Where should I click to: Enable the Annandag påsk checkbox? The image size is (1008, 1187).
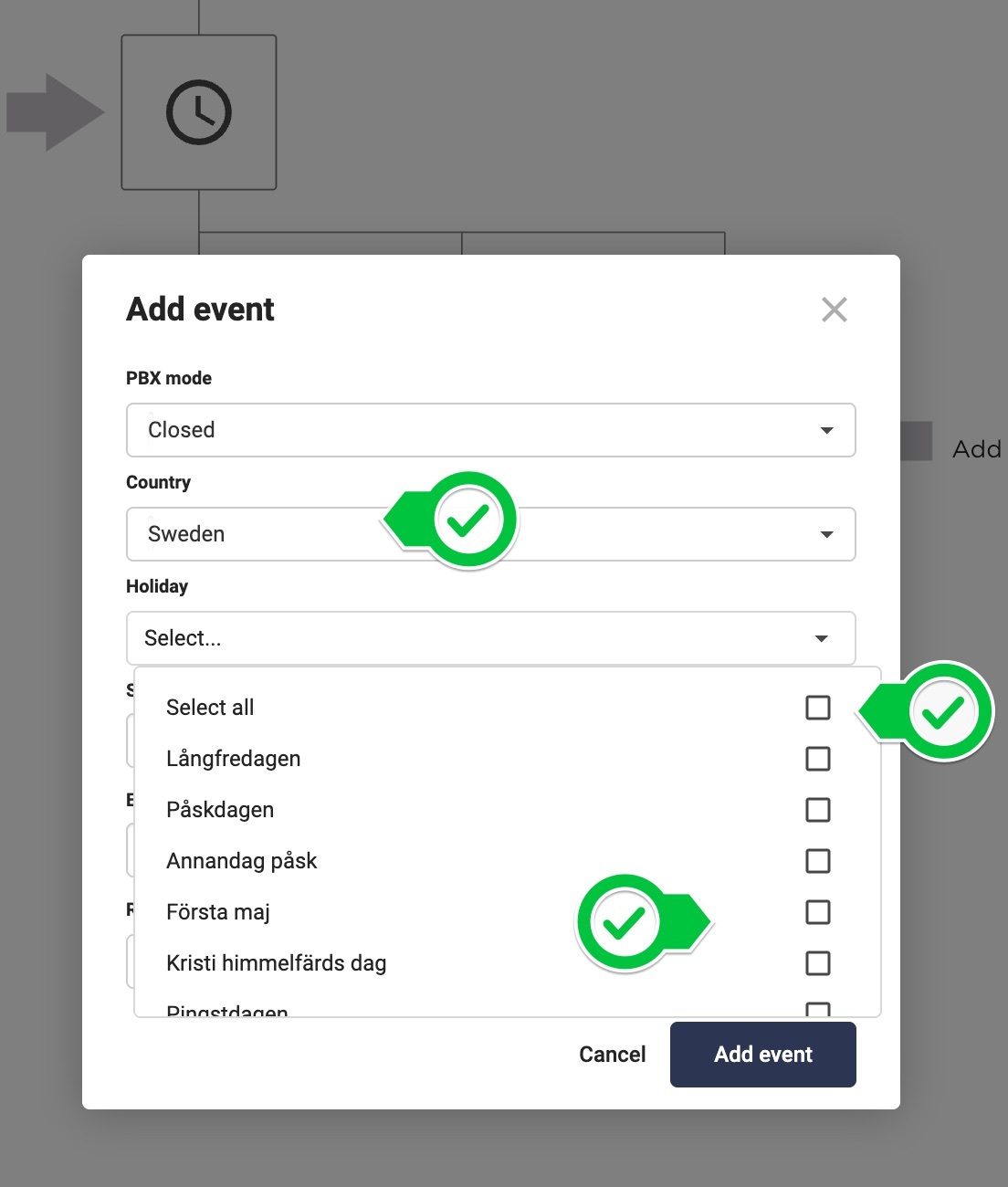point(818,861)
